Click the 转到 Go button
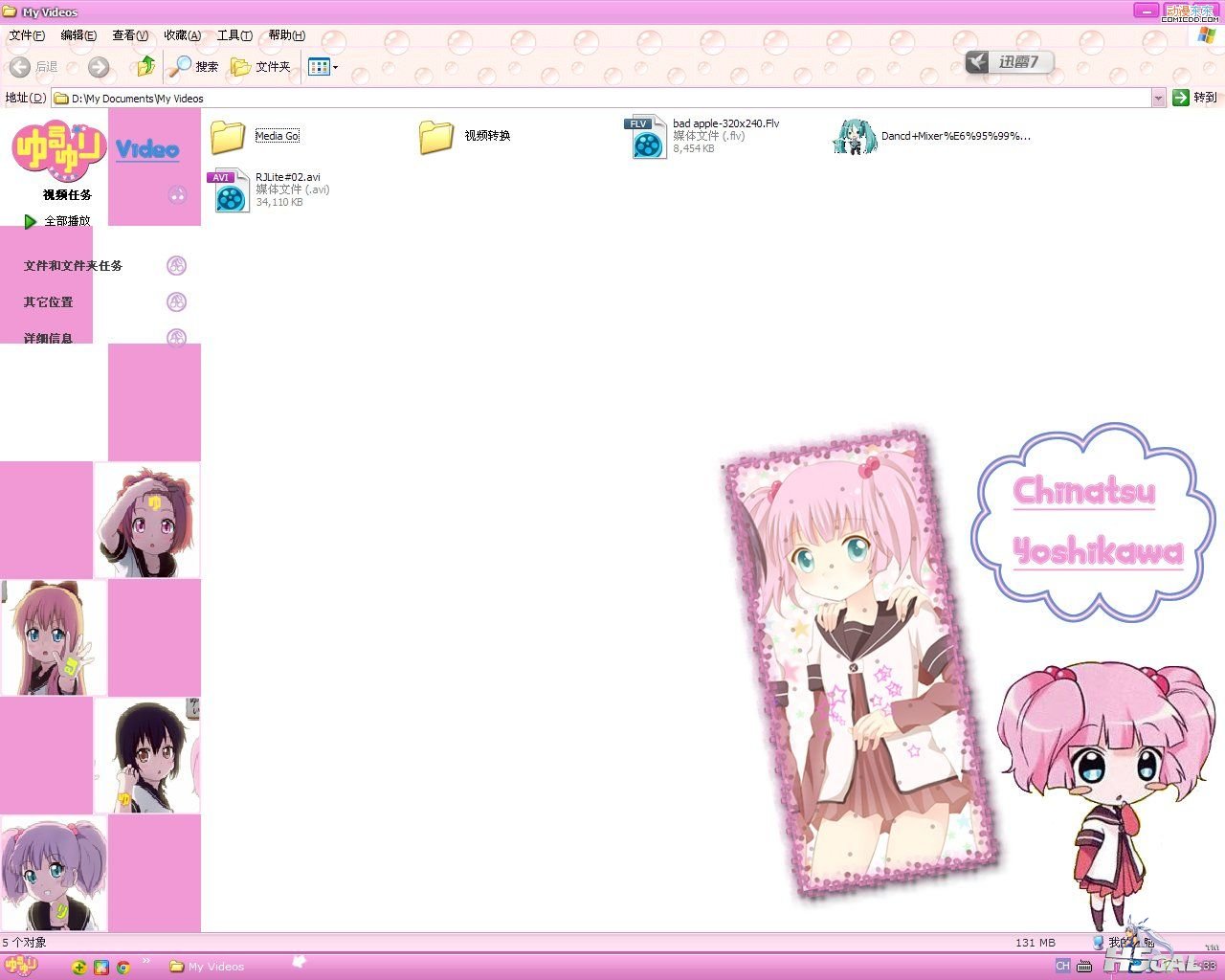Image resolution: width=1225 pixels, height=980 pixels. [x=1194, y=98]
